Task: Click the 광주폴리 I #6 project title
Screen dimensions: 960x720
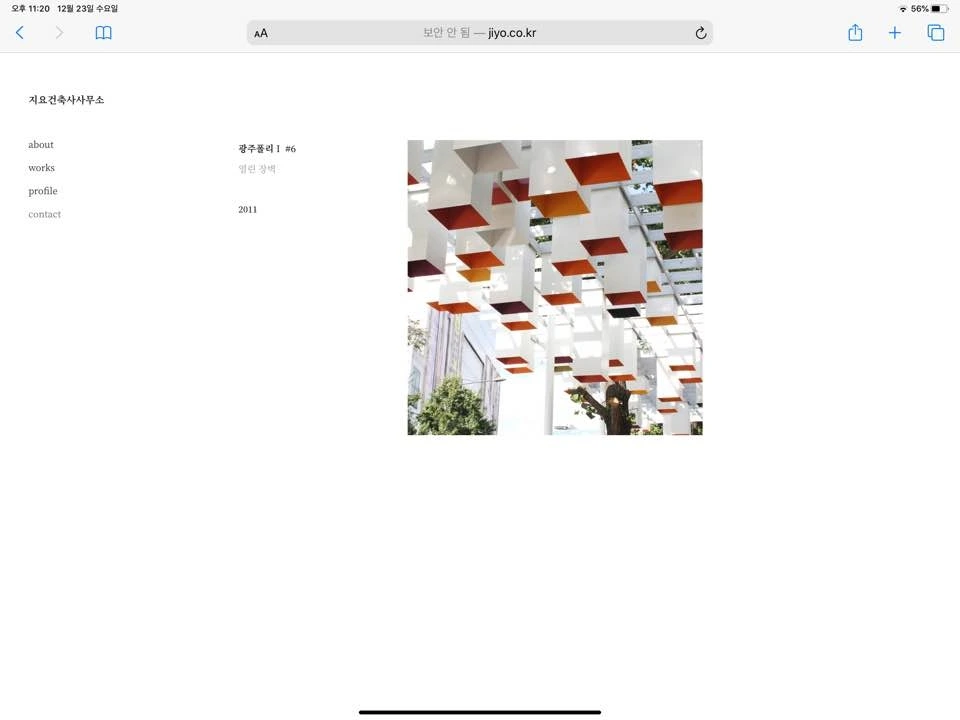Action: pos(267,149)
